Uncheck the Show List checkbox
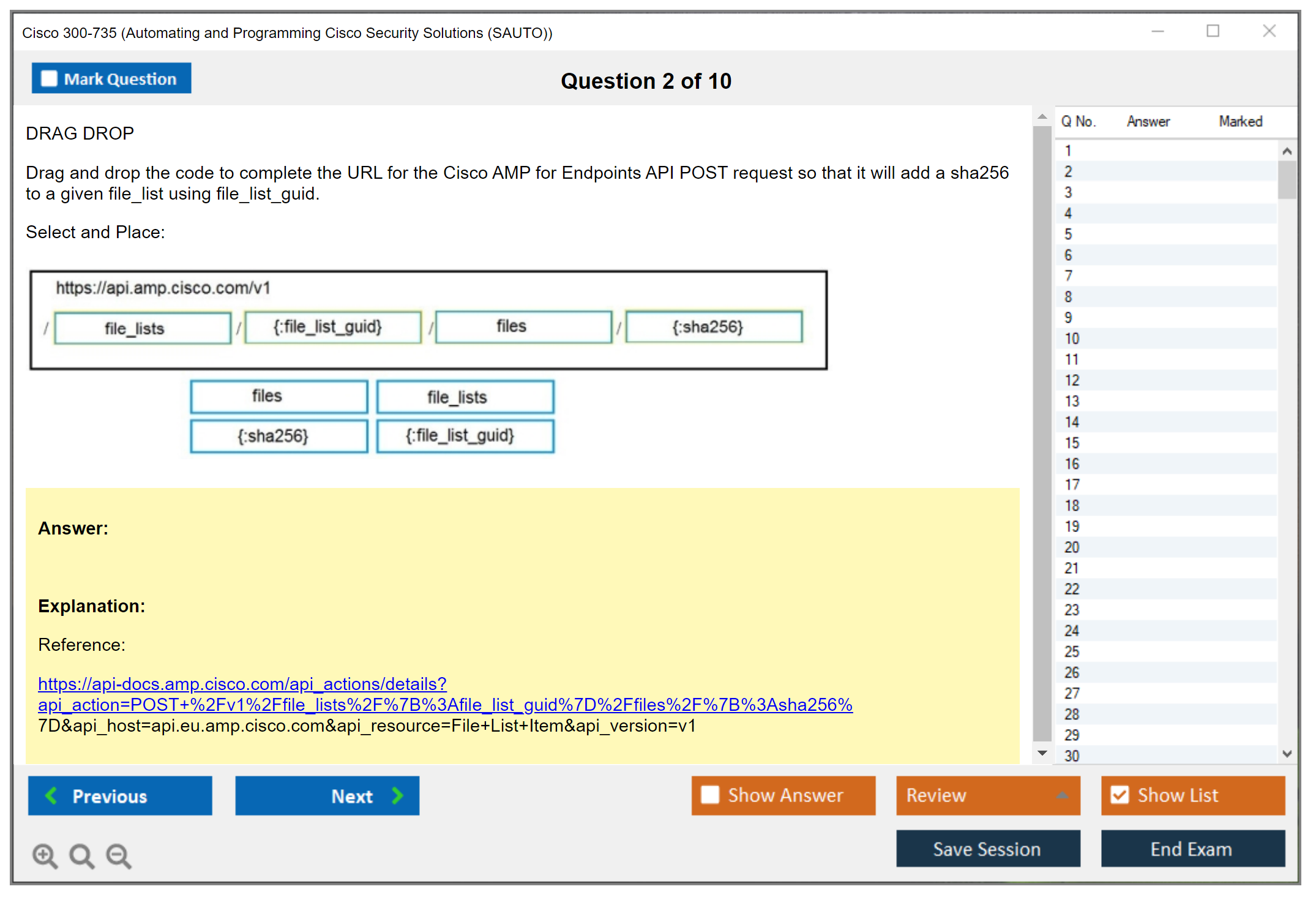Viewport: 1316px width, 900px height. [1120, 795]
